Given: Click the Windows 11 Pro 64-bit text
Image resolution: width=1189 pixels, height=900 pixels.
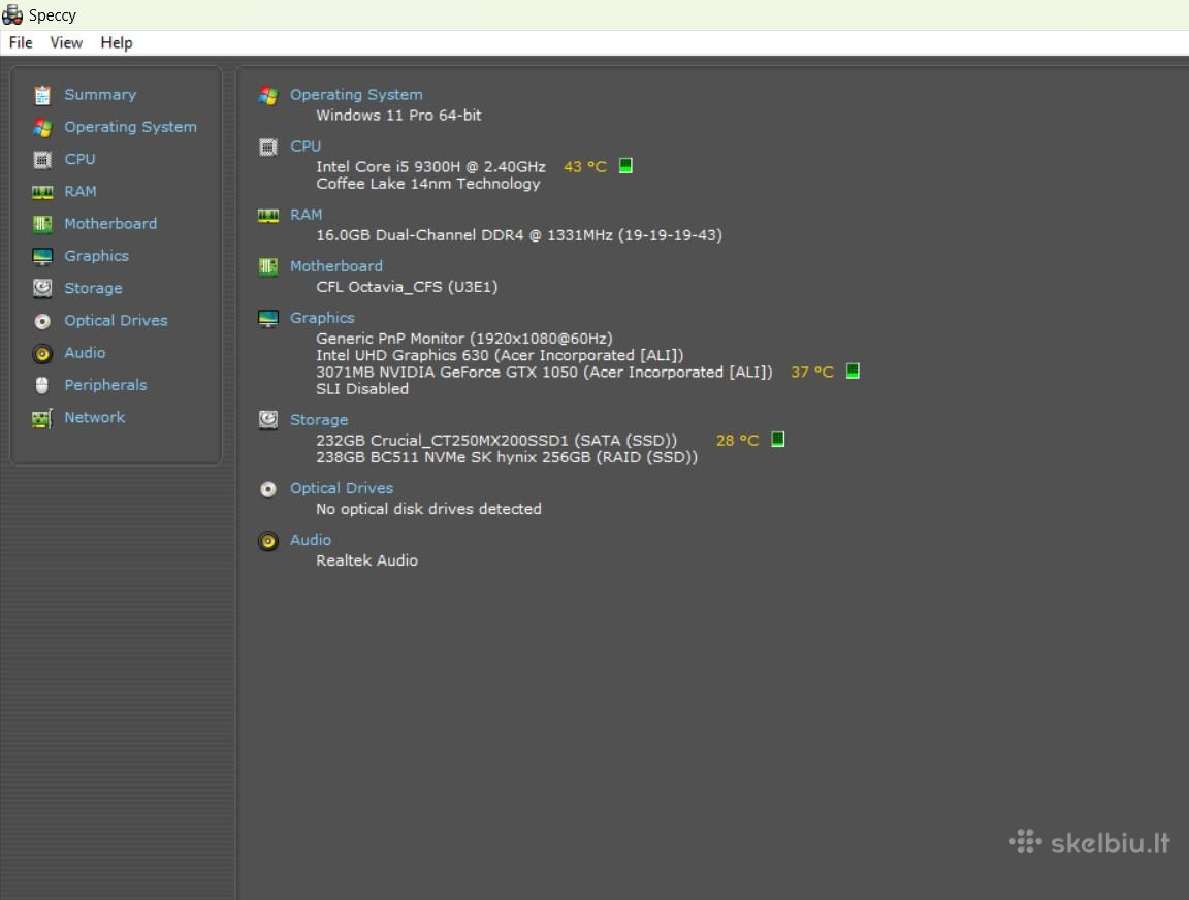Looking at the screenshot, I should point(399,115).
